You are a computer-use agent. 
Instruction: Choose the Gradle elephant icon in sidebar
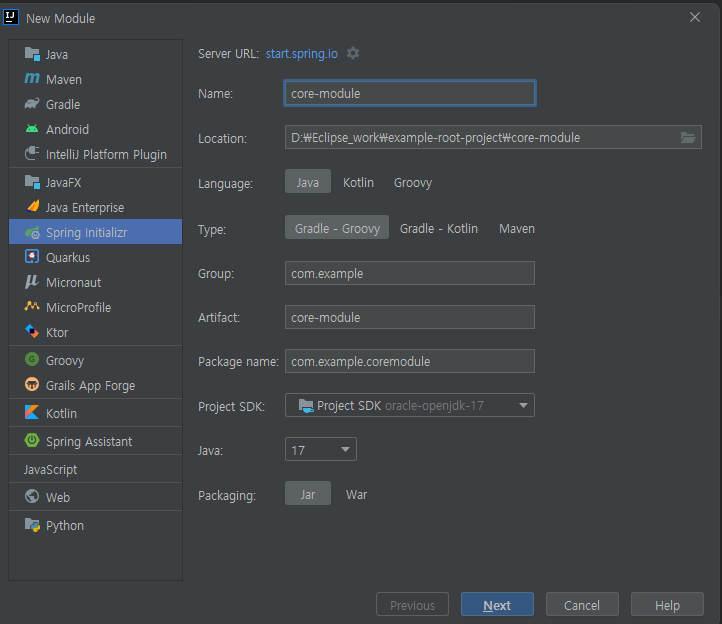[32, 104]
